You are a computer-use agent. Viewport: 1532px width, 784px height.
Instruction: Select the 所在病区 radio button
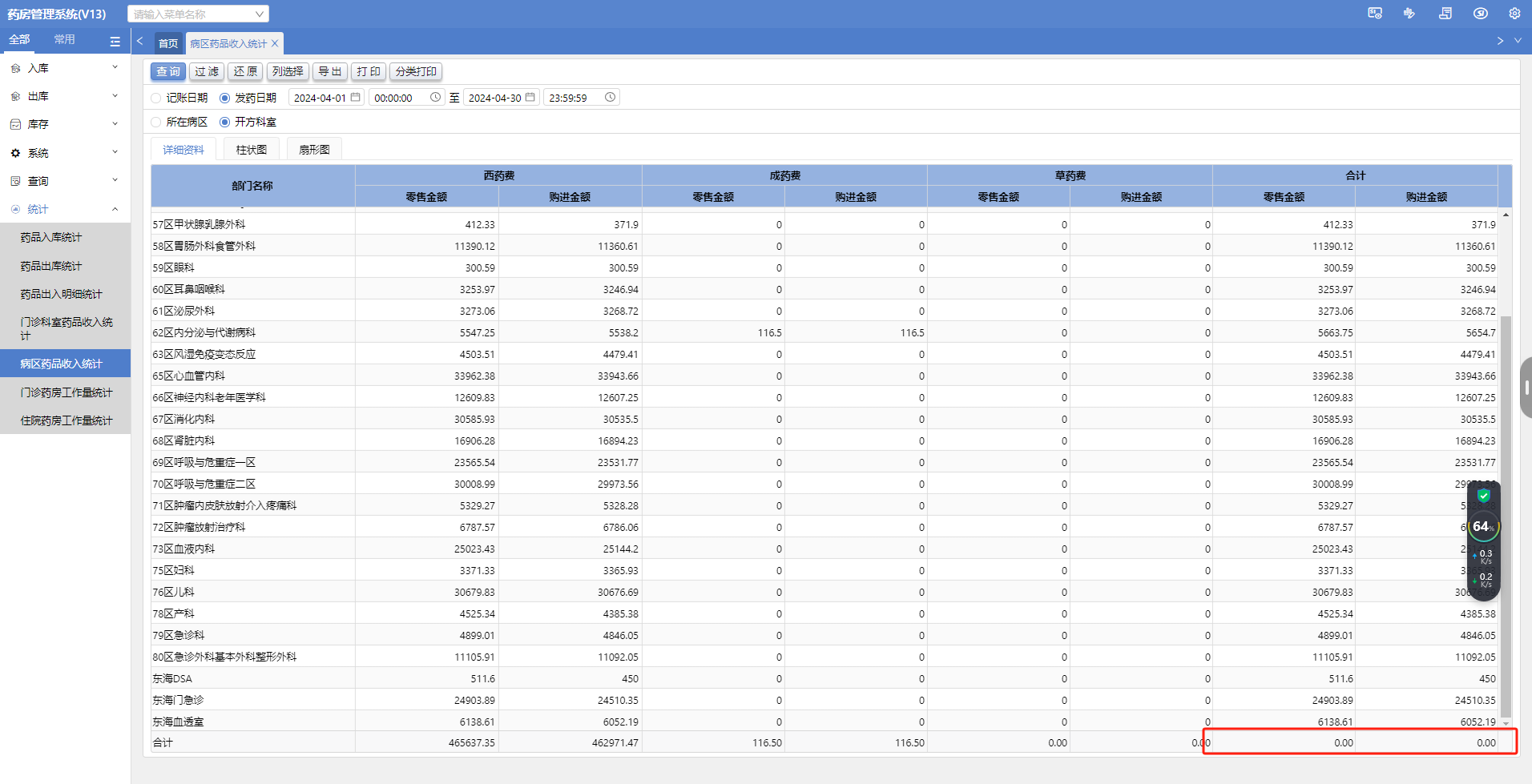point(156,122)
